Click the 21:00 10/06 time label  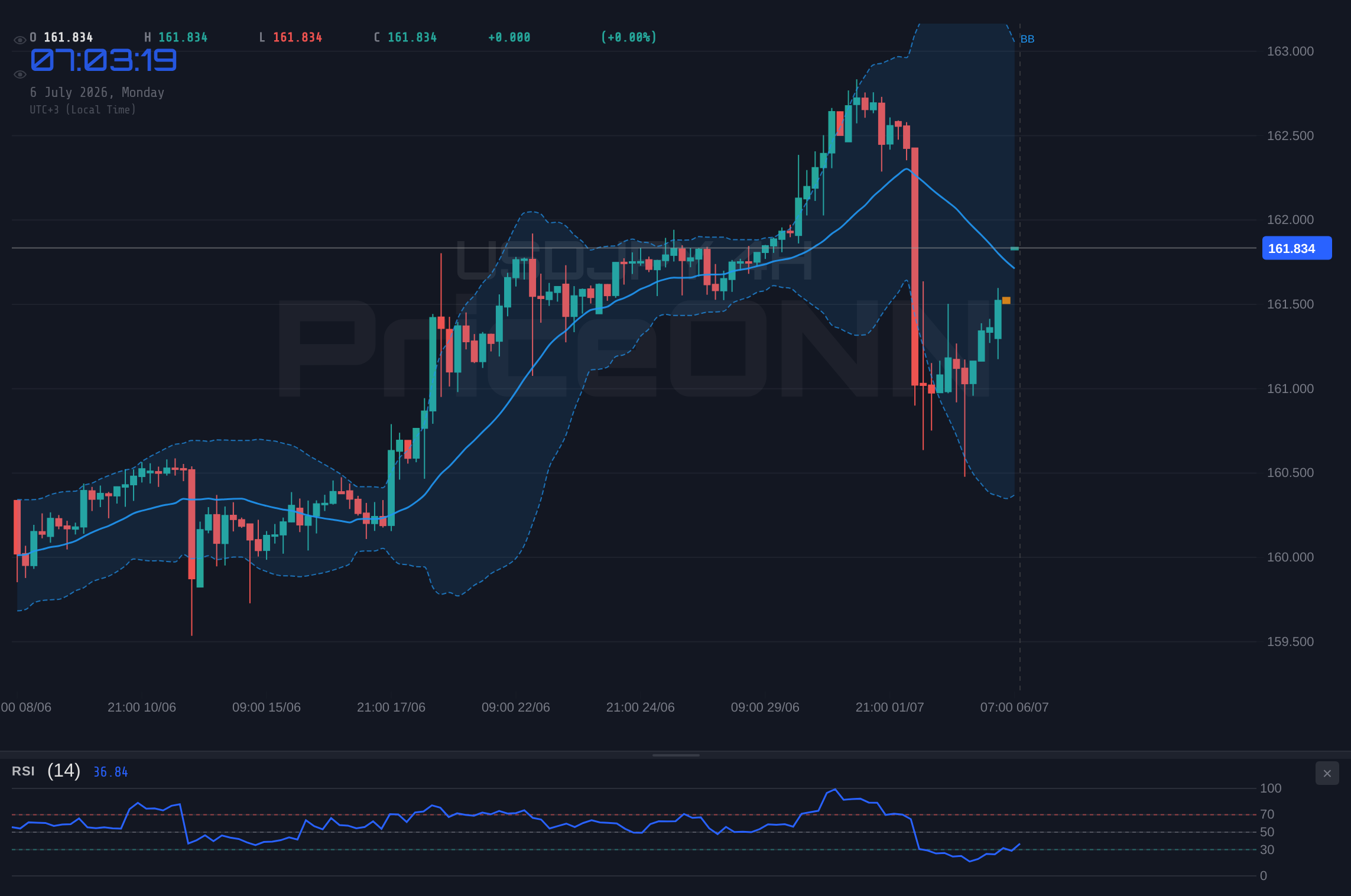[x=142, y=707]
